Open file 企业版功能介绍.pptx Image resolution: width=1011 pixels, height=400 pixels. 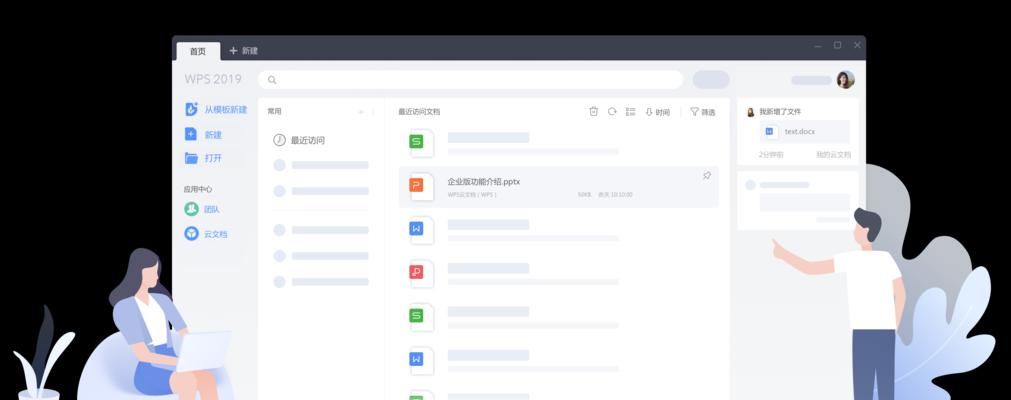[558, 187]
